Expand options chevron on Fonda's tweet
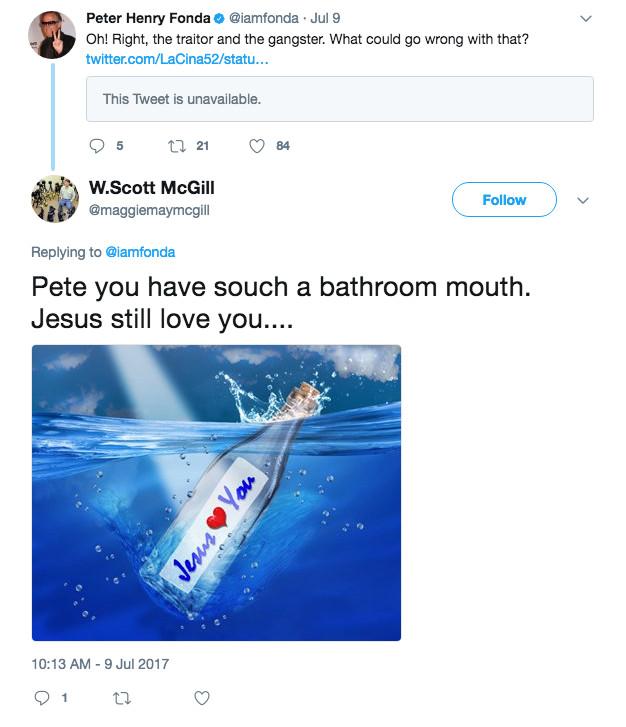Viewport: 626px width, 727px height. (x=586, y=18)
